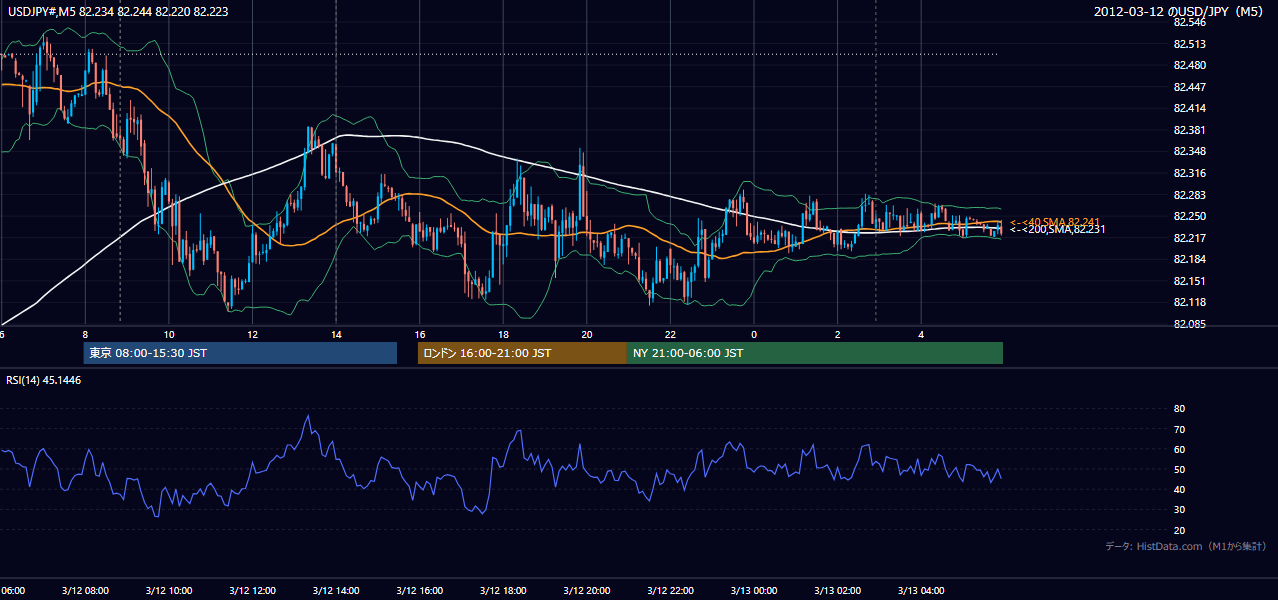Click price axis value 82.480
Viewport: 1278px width, 600px height.
coord(1189,65)
